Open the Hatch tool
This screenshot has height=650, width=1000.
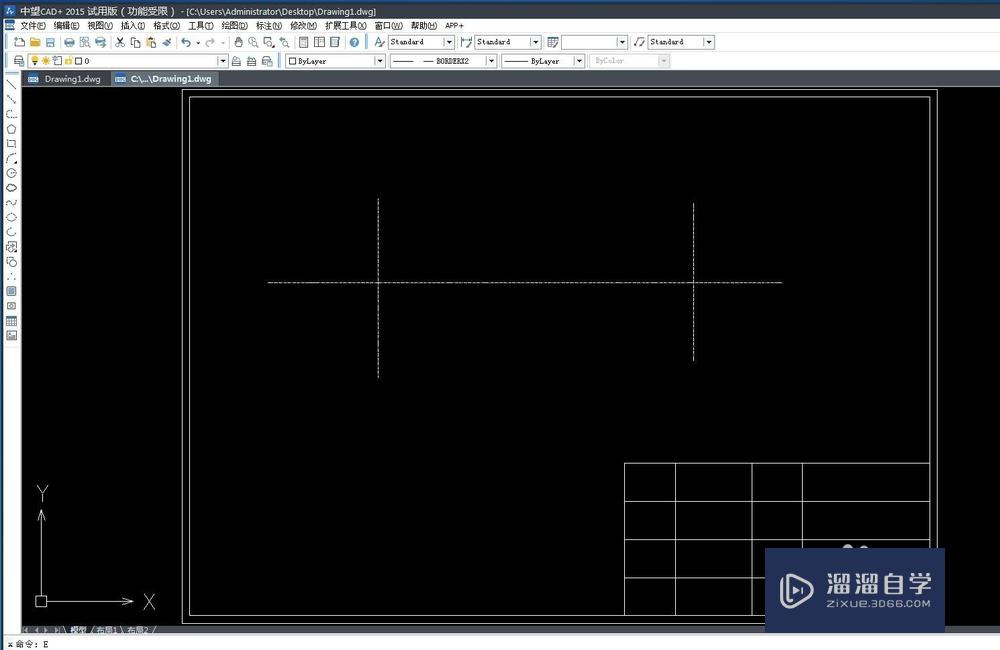click(x=11, y=291)
